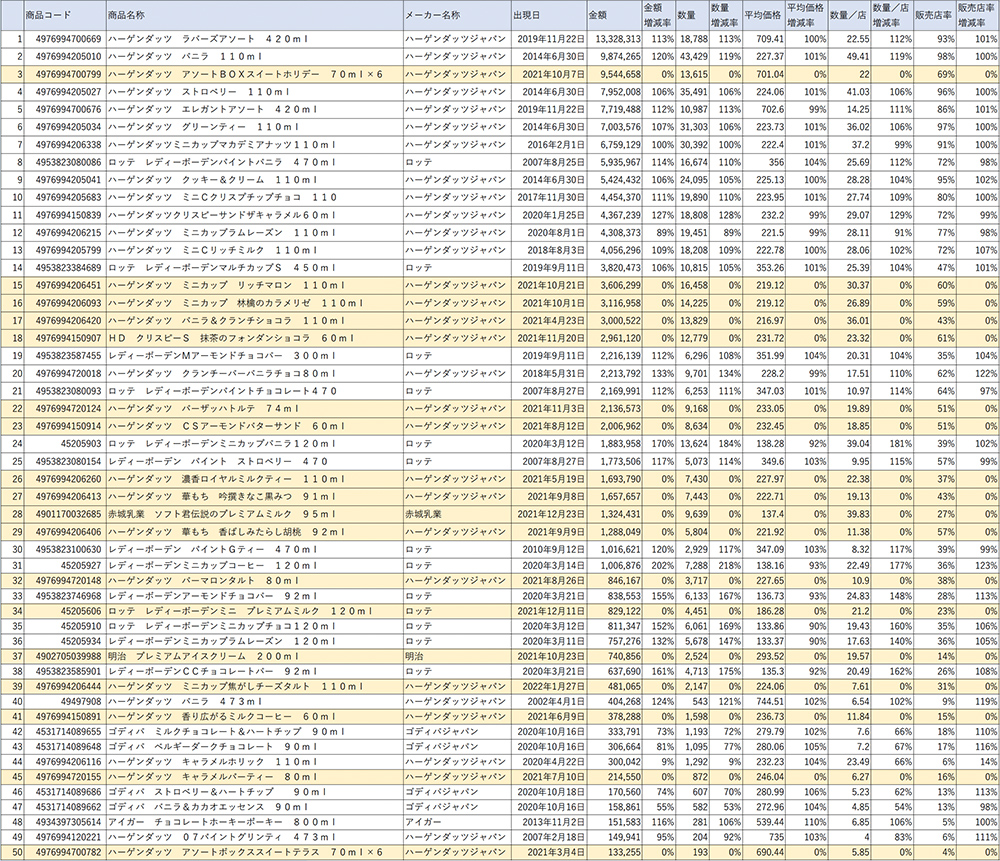Image resolution: width=1000 pixels, height=861 pixels.
Task: Select the 平均価格 column header
Action: [763, 15]
